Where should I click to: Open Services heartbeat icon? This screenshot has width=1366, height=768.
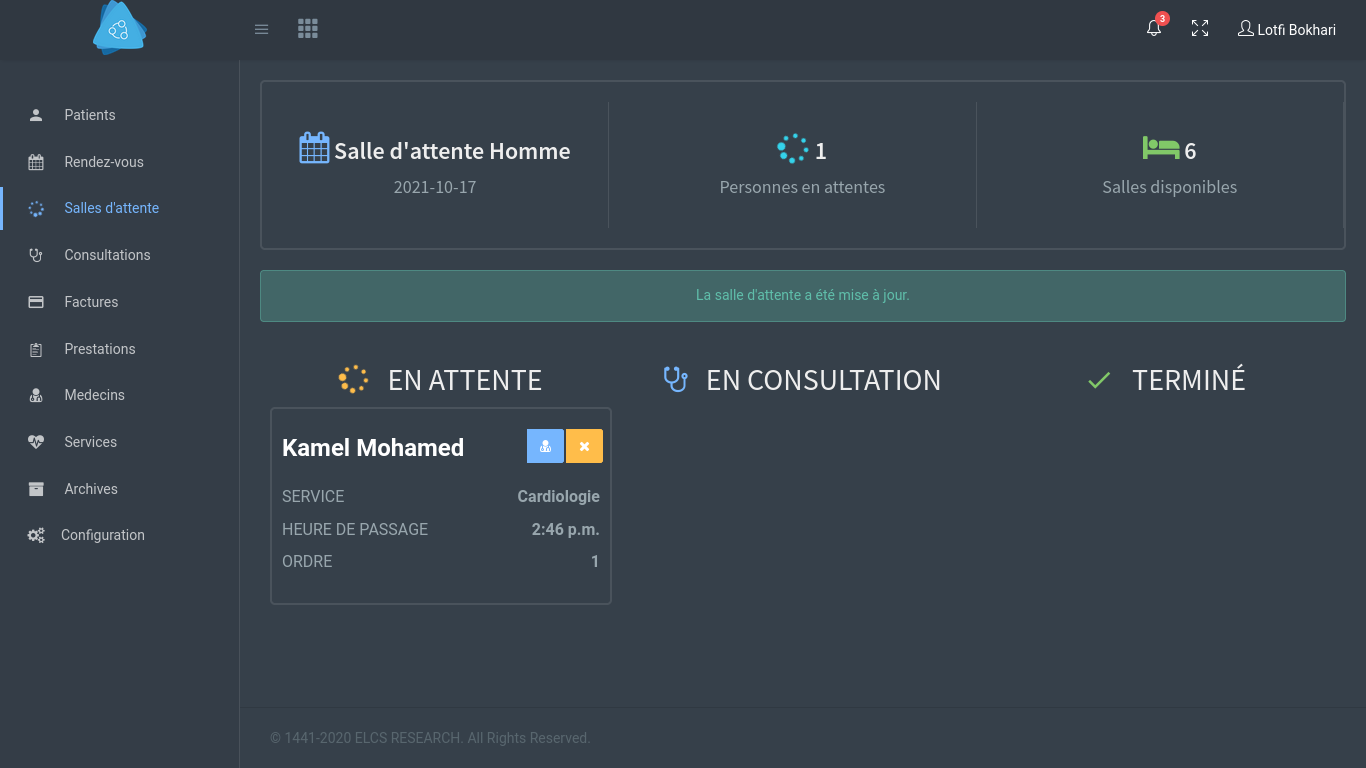point(36,442)
